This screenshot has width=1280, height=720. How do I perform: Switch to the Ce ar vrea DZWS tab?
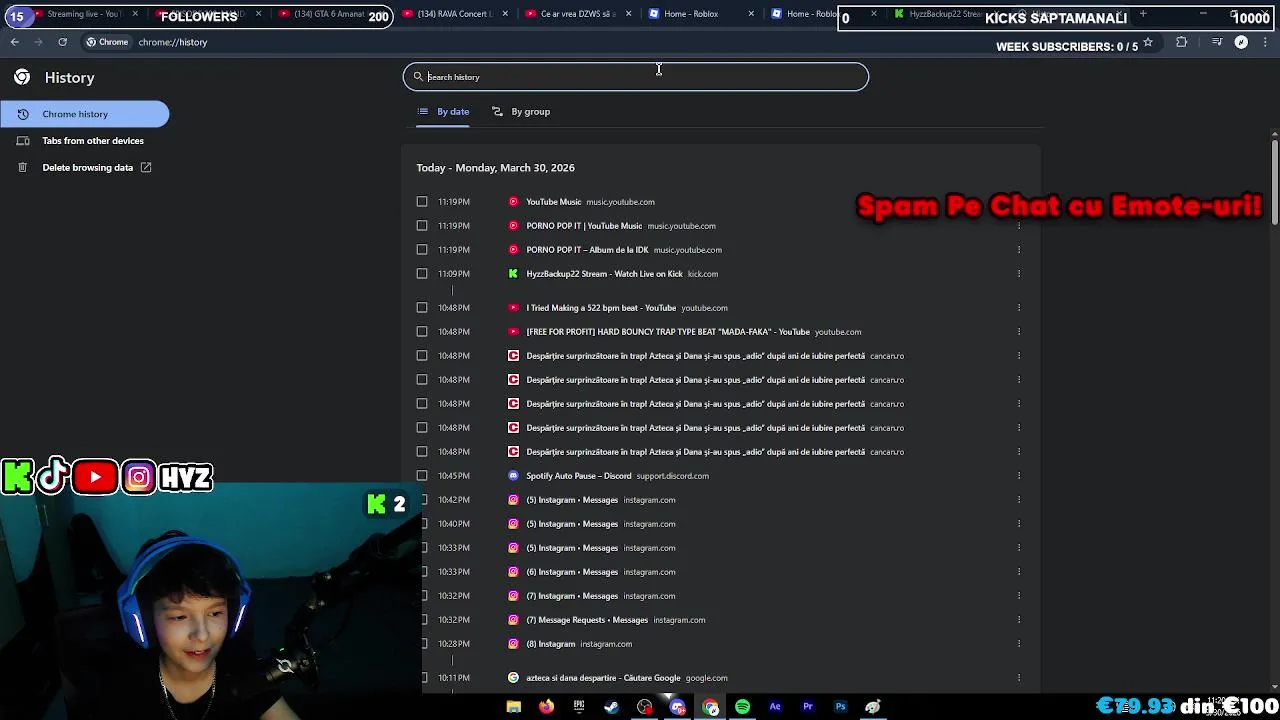click(578, 14)
